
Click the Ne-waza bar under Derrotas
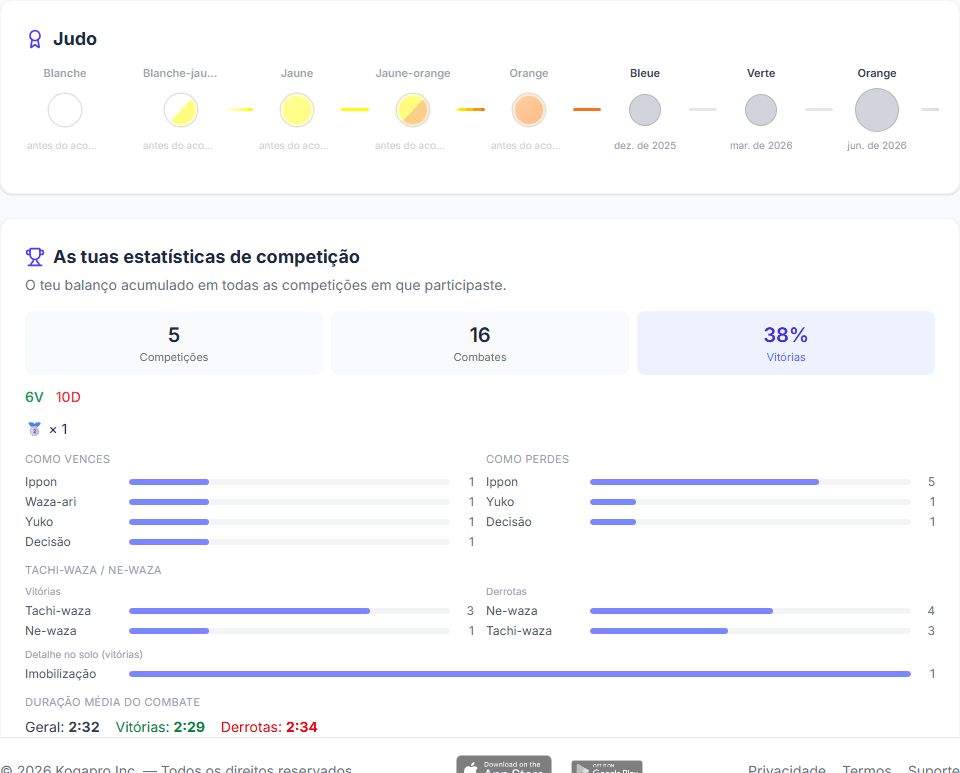click(x=751, y=611)
